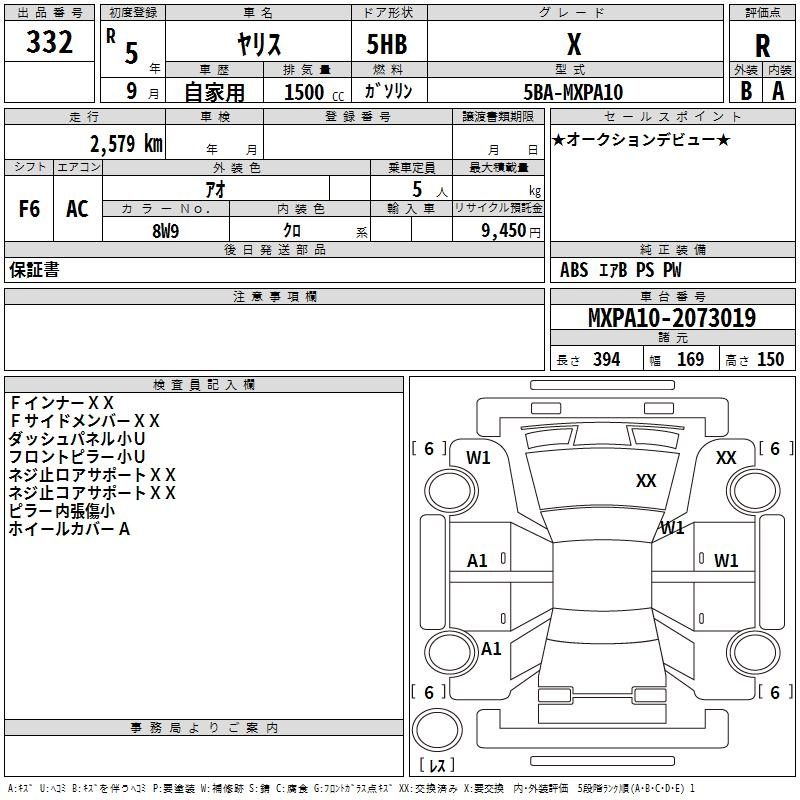
Task: Click the spare tire circle above [レス]
Action: click(x=437, y=730)
